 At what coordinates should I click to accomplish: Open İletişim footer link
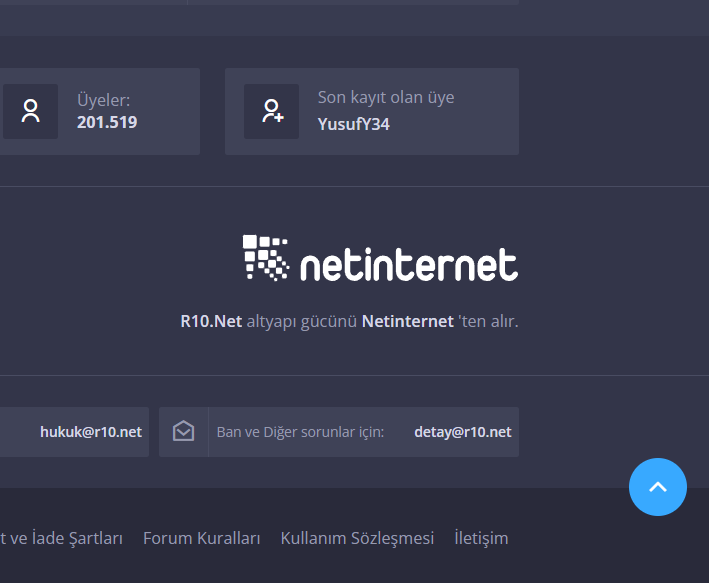click(x=481, y=538)
